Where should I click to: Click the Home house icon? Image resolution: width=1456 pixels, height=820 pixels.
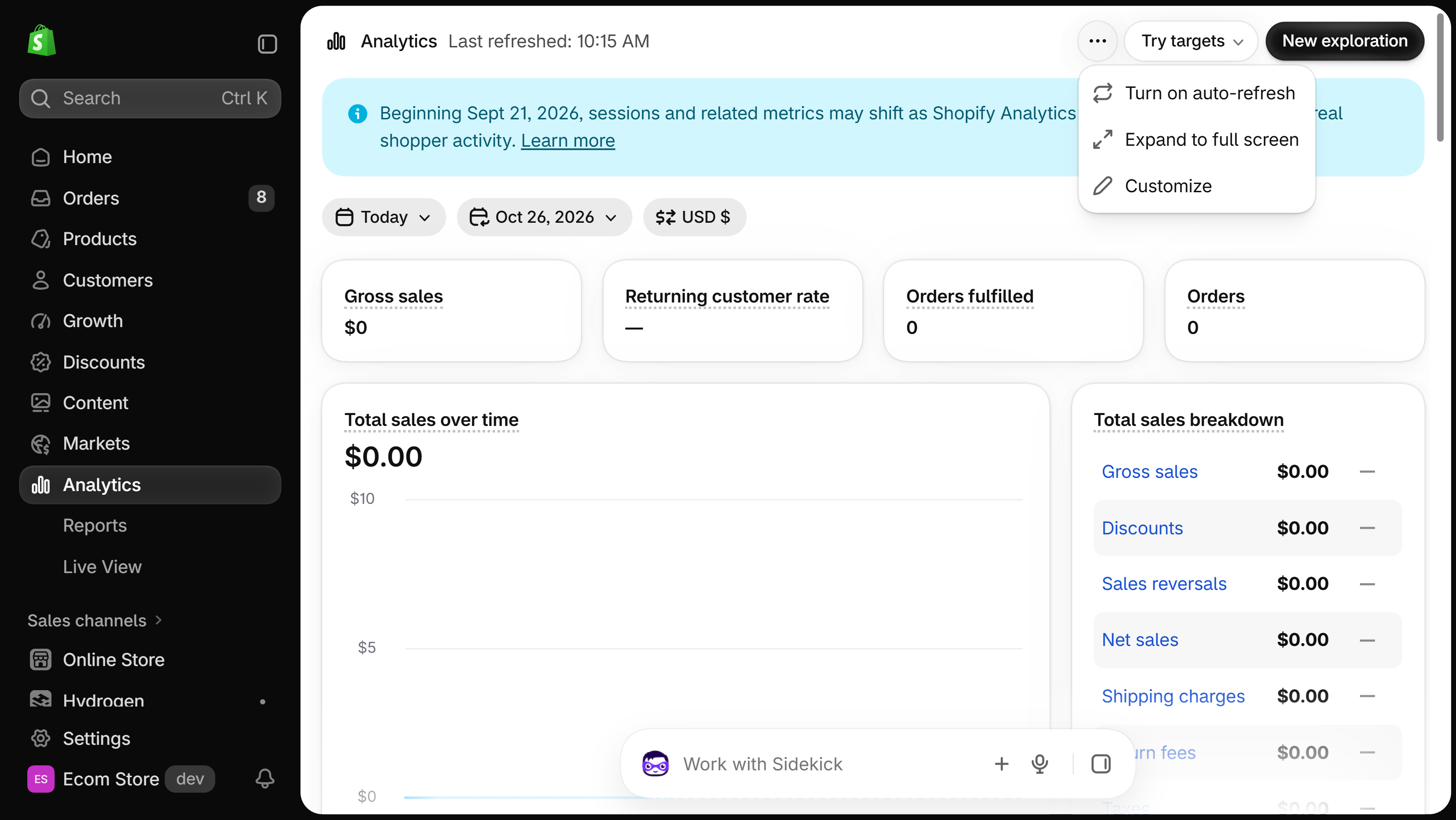pos(41,157)
